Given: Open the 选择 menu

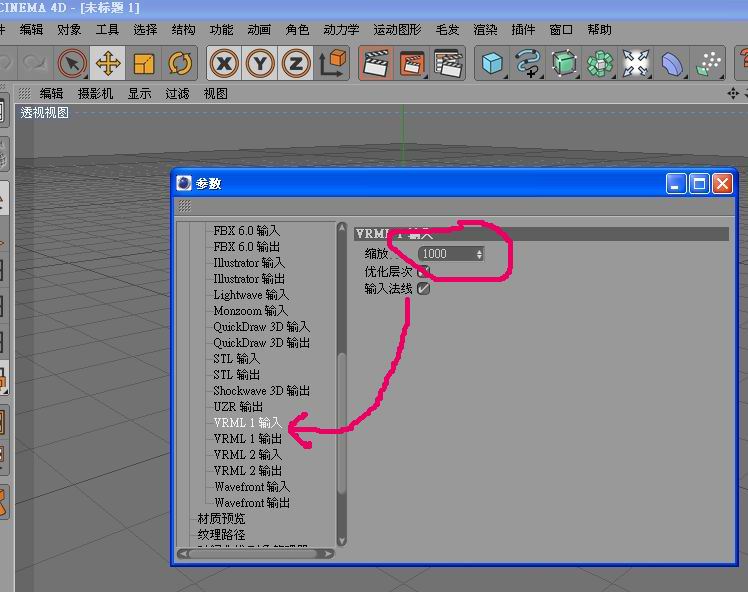Looking at the screenshot, I should pos(145,30).
